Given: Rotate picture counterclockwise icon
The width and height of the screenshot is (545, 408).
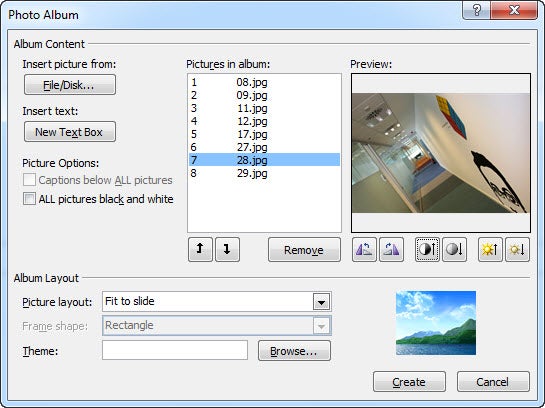Looking at the screenshot, I should click(364, 250).
